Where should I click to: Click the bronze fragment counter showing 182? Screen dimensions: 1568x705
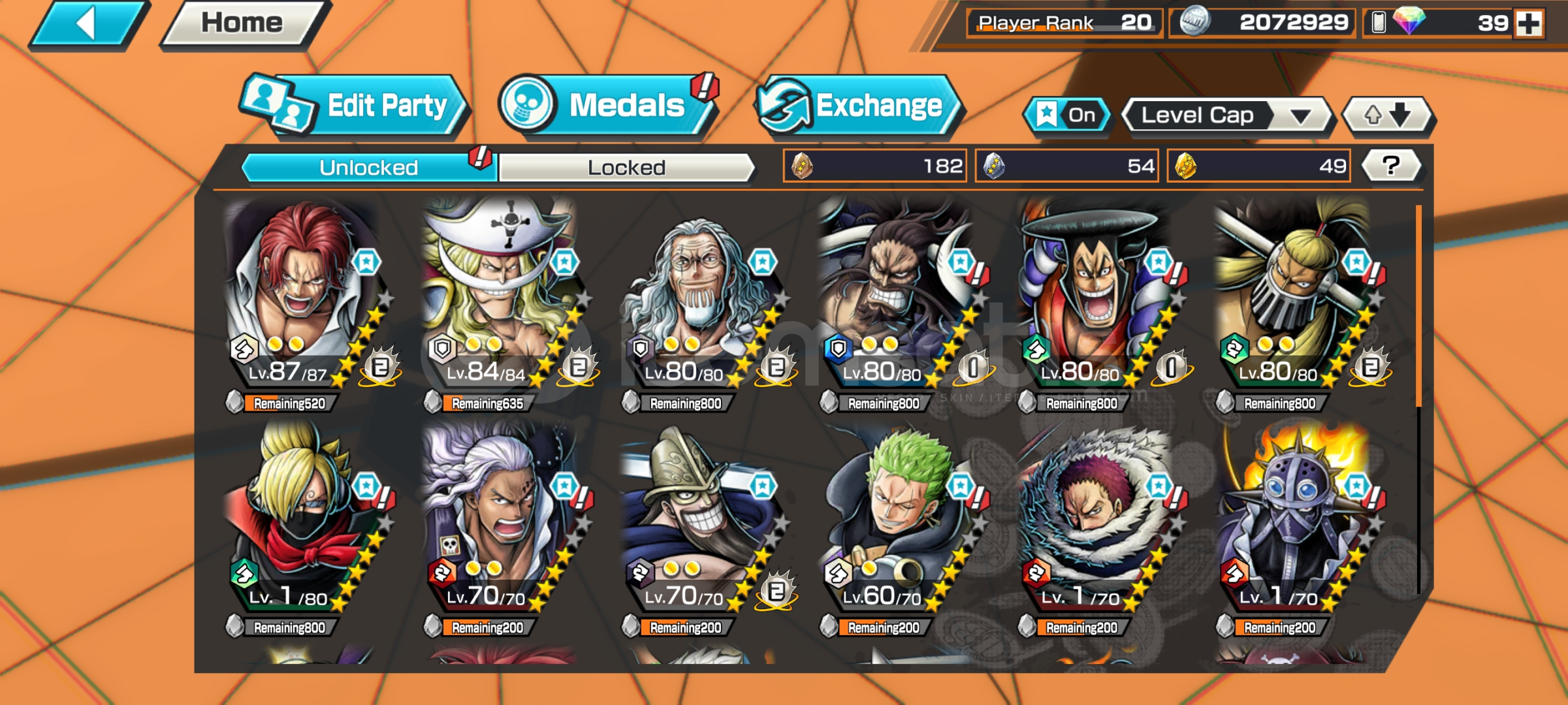(x=875, y=166)
